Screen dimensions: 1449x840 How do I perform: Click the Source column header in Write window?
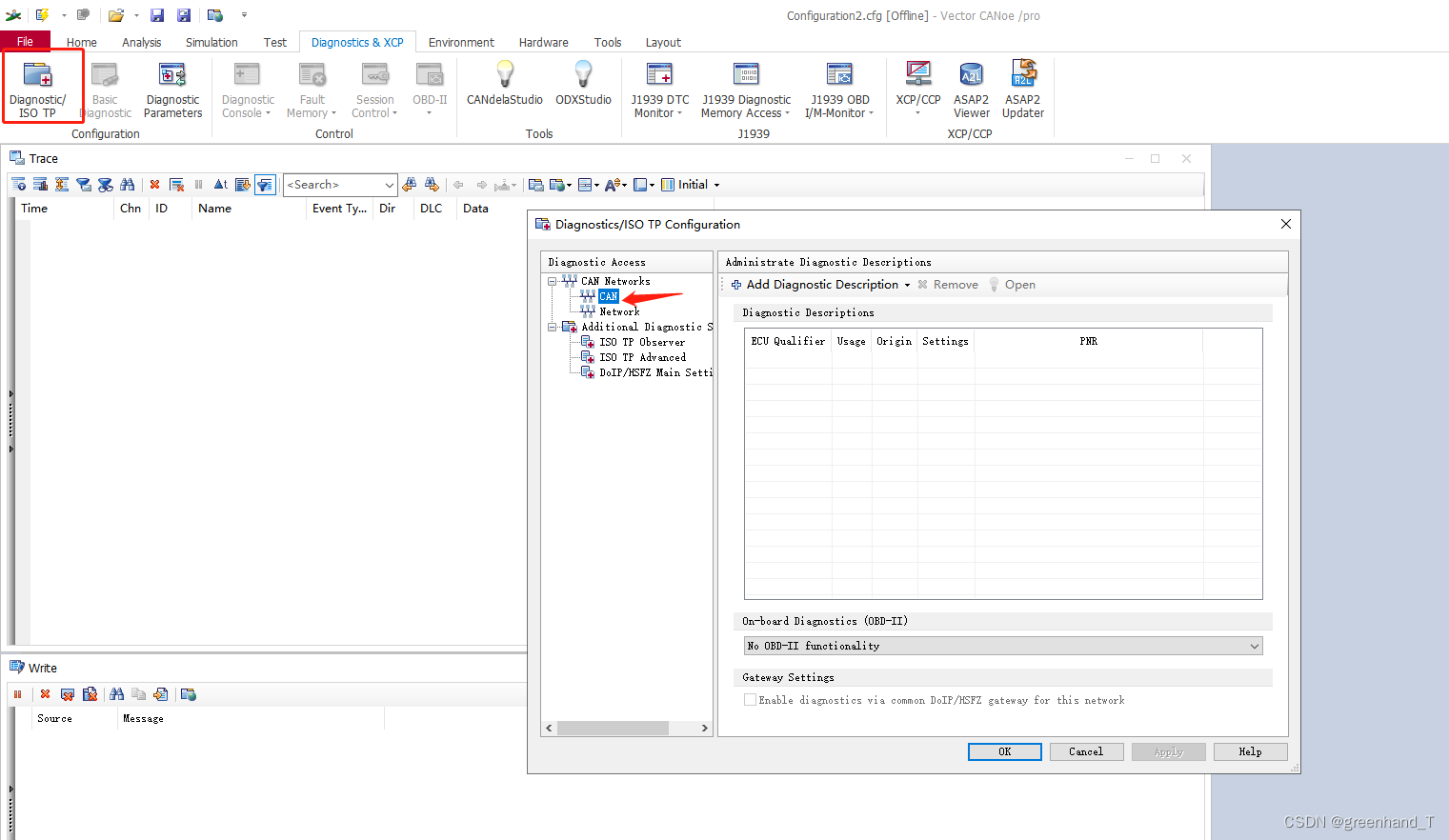74,719
